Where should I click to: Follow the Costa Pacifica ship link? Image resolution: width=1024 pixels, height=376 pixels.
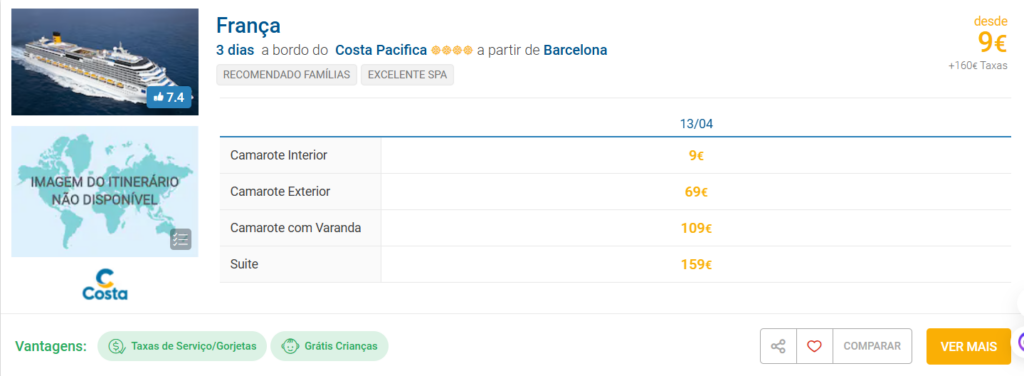click(x=381, y=50)
